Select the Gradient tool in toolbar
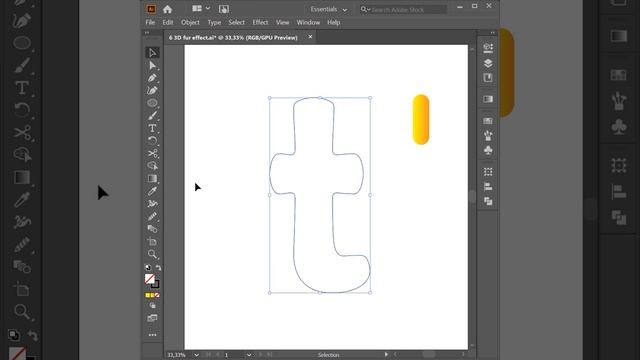 pos(152,178)
